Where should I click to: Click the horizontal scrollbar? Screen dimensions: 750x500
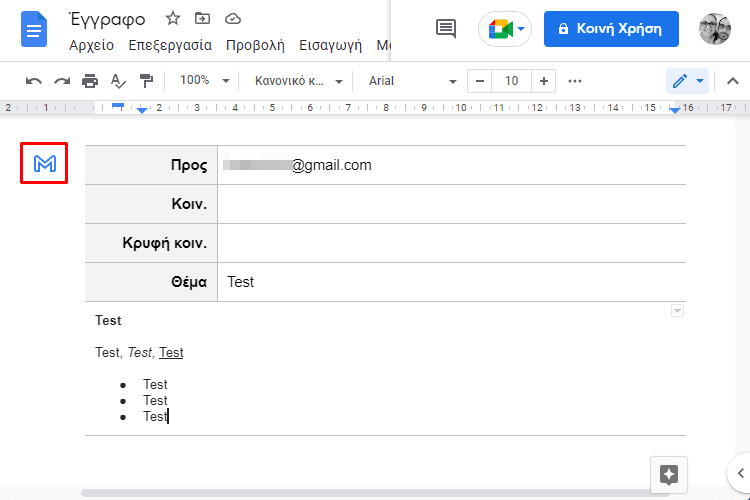click(x=373, y=492)
